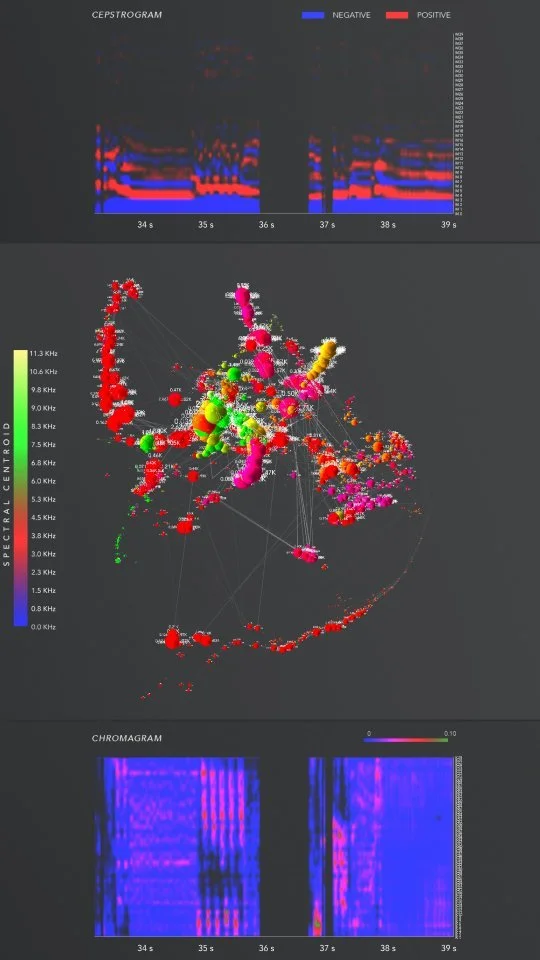The height and width of the screenshot is (960, 540).
Task: Select the 10.6 KHz scale label
Action: (43, 372)
